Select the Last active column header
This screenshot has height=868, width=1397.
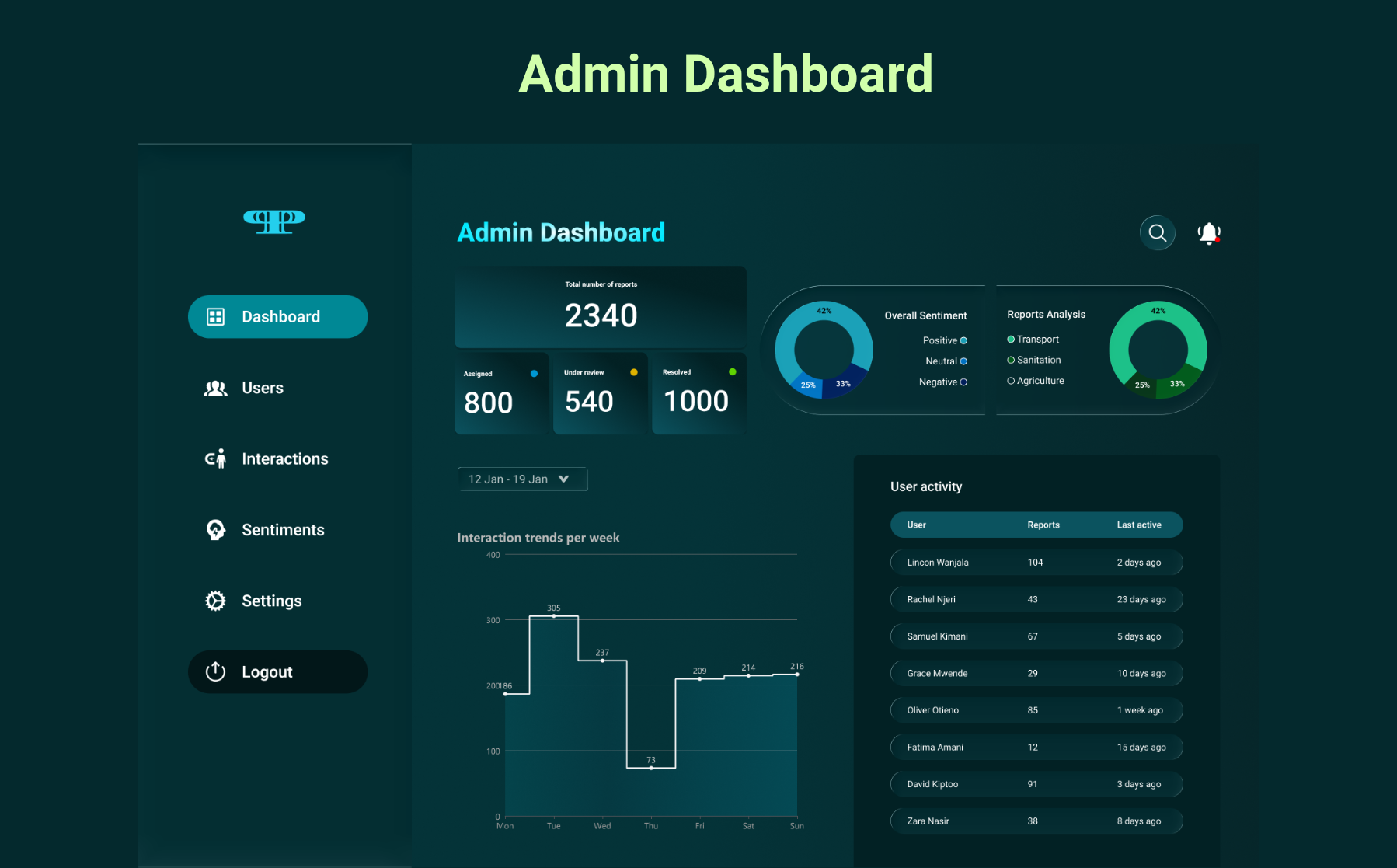tap(1139, 525)
